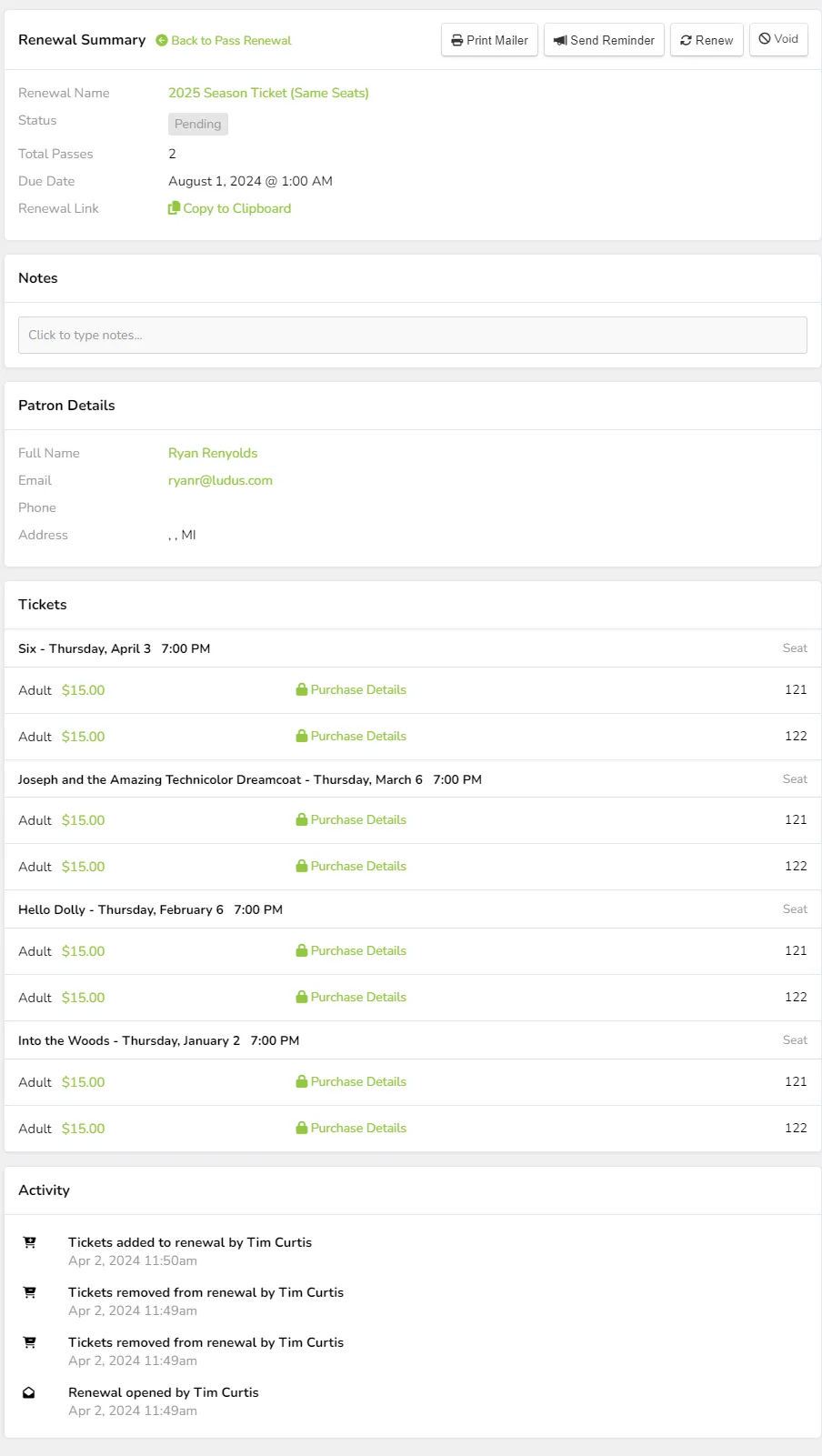Screen dimensions: 822x1456
Task: Click the lock icon for Six seat 121
Action: pyautogui.click(x=301, y=689)
